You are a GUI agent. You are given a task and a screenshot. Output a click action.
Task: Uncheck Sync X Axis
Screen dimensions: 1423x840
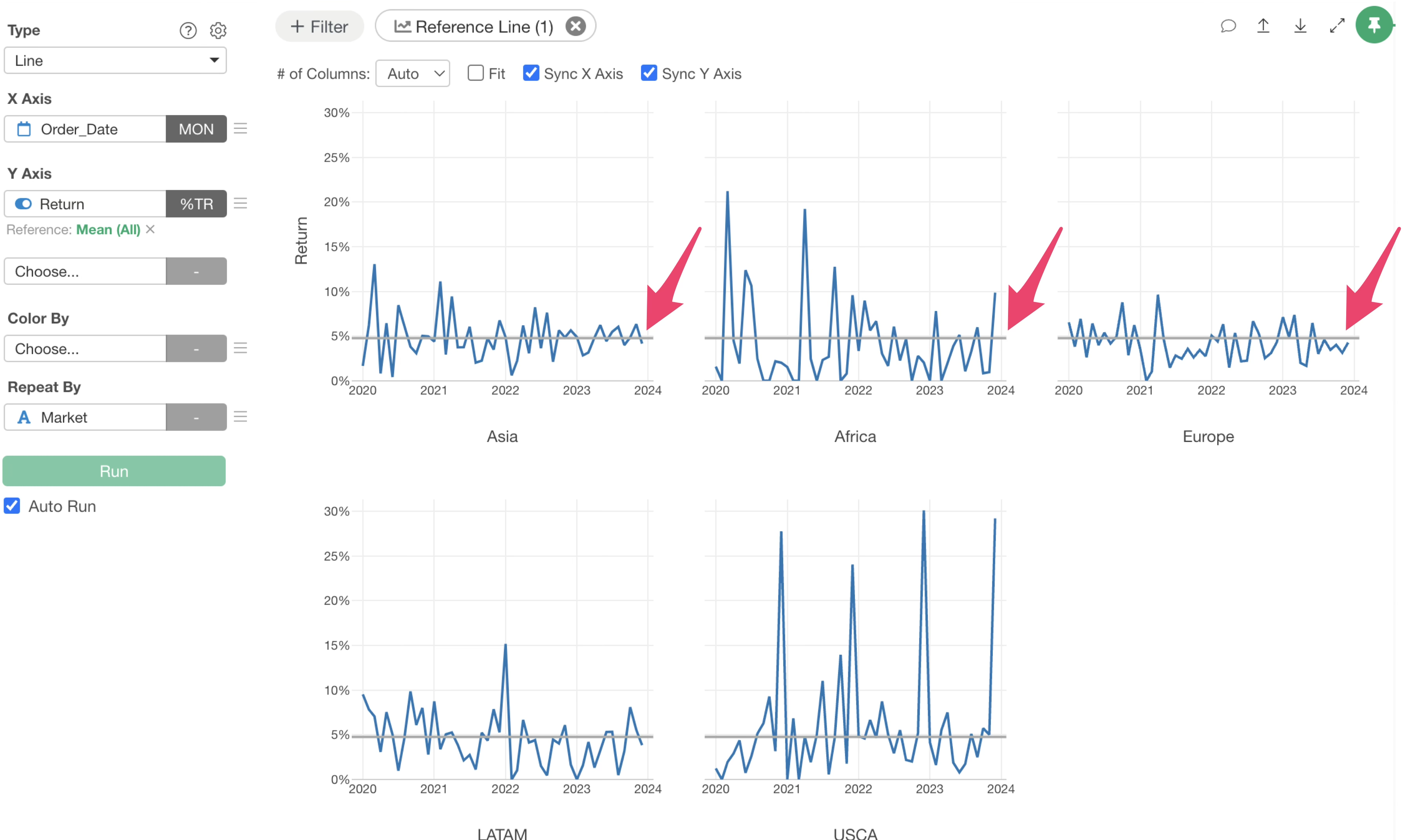(x=531, y=73)
